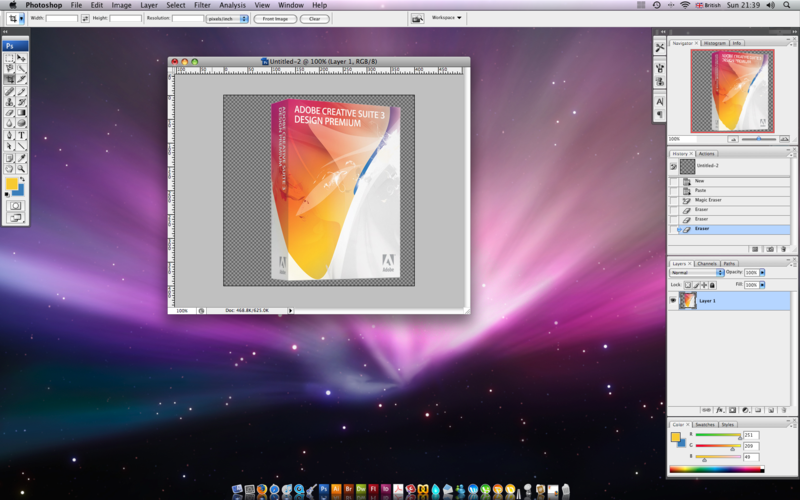Set history brush source for Magic Eraser state
The height and width of the screenshot is (500, 800).
(673, 201)
